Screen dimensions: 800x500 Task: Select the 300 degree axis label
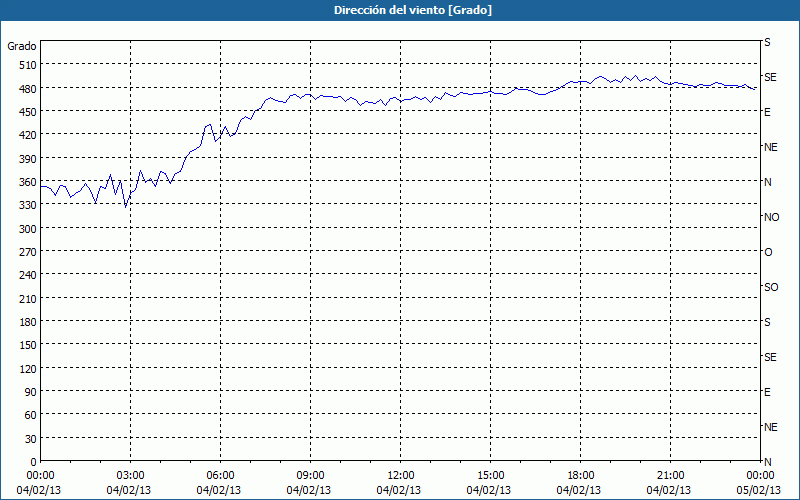28,229
